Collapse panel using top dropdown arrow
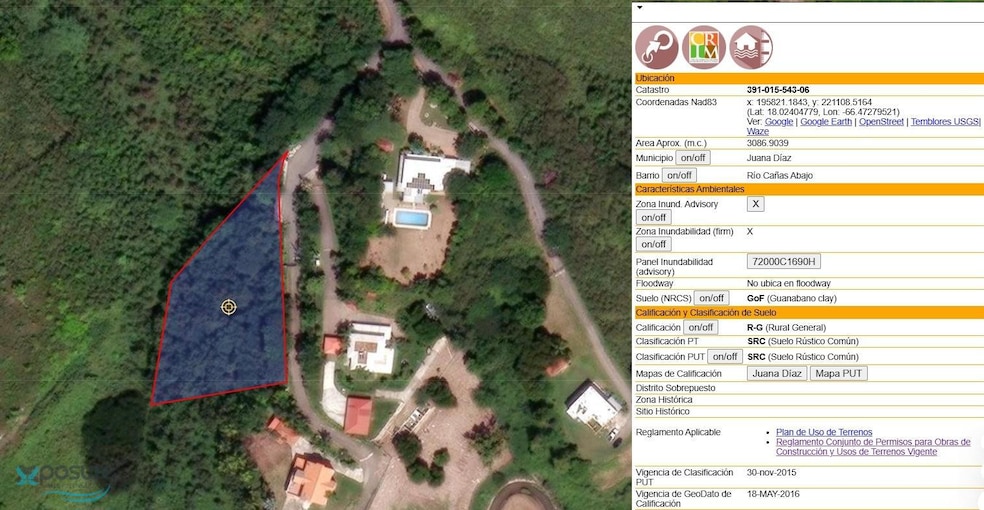Image resolution: width=984 pixels, height=510 pixels. [x=640, y=7]
